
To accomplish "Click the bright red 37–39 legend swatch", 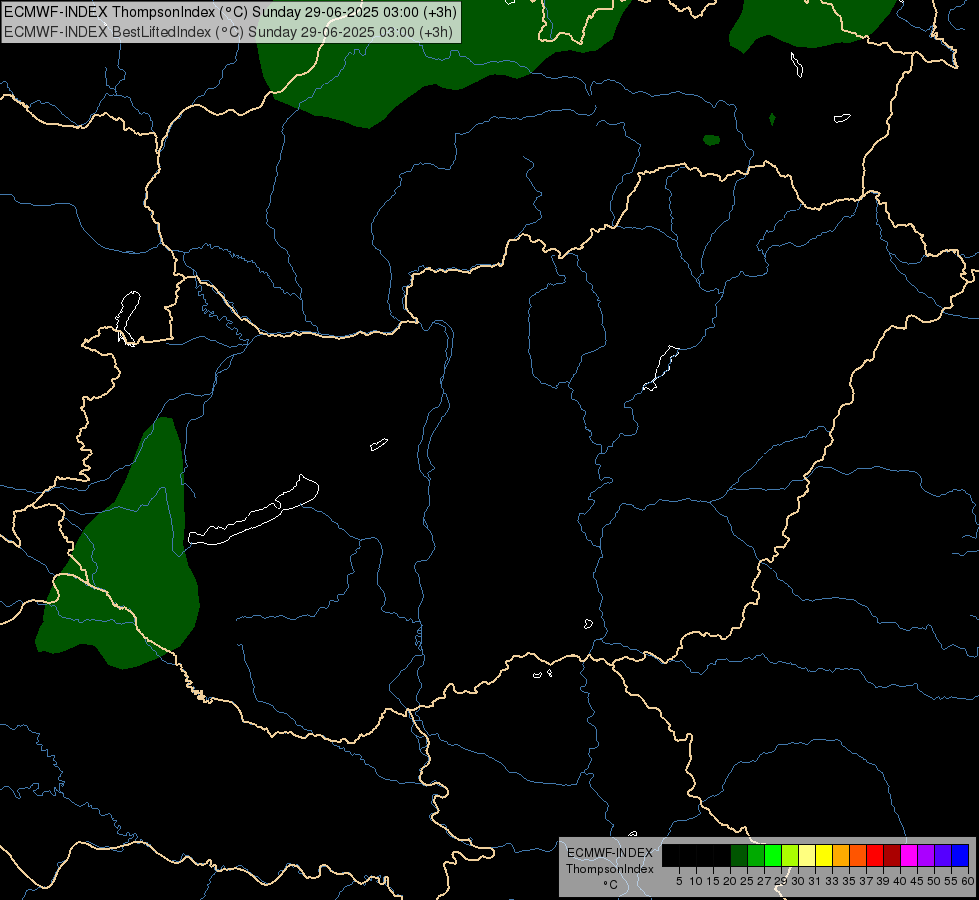I will coord(875,855).
